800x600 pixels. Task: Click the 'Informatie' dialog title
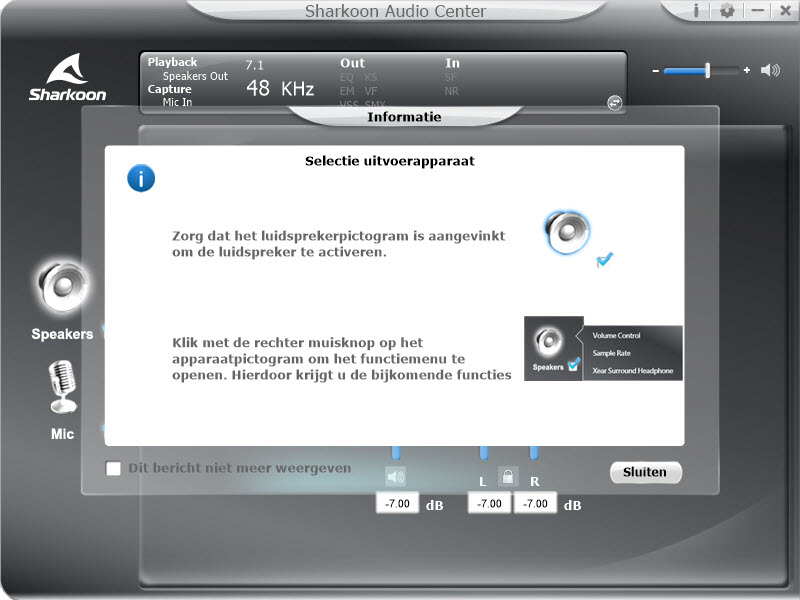pyautogui.click(x=404, y=117)
